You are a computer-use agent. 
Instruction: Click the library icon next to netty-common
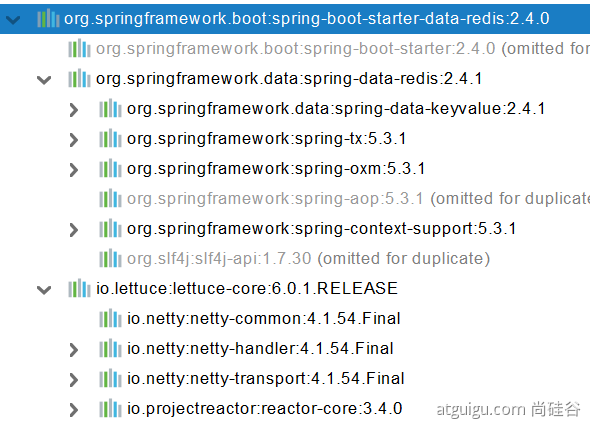tap(110, 319)
